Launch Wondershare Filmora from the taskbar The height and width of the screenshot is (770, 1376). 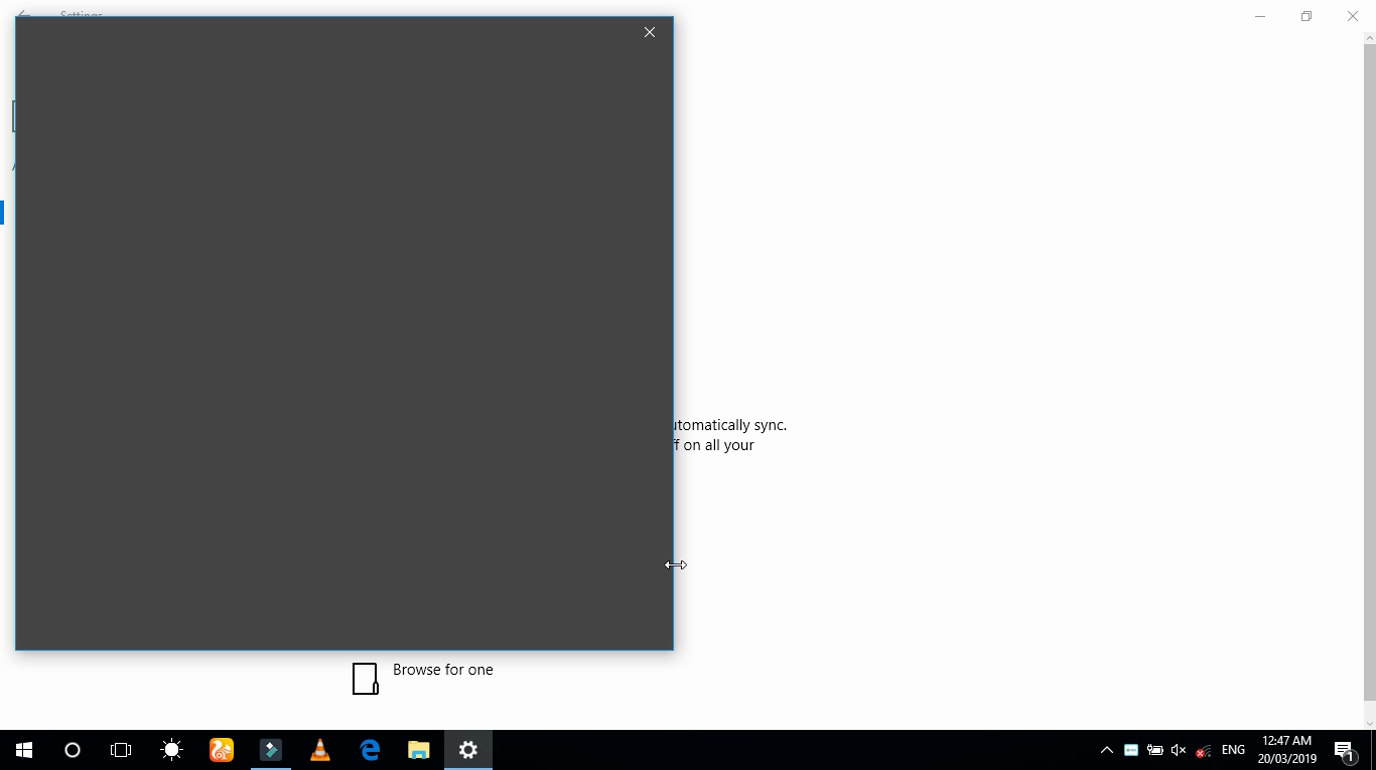pyautogui.click(x=270, y=749)
